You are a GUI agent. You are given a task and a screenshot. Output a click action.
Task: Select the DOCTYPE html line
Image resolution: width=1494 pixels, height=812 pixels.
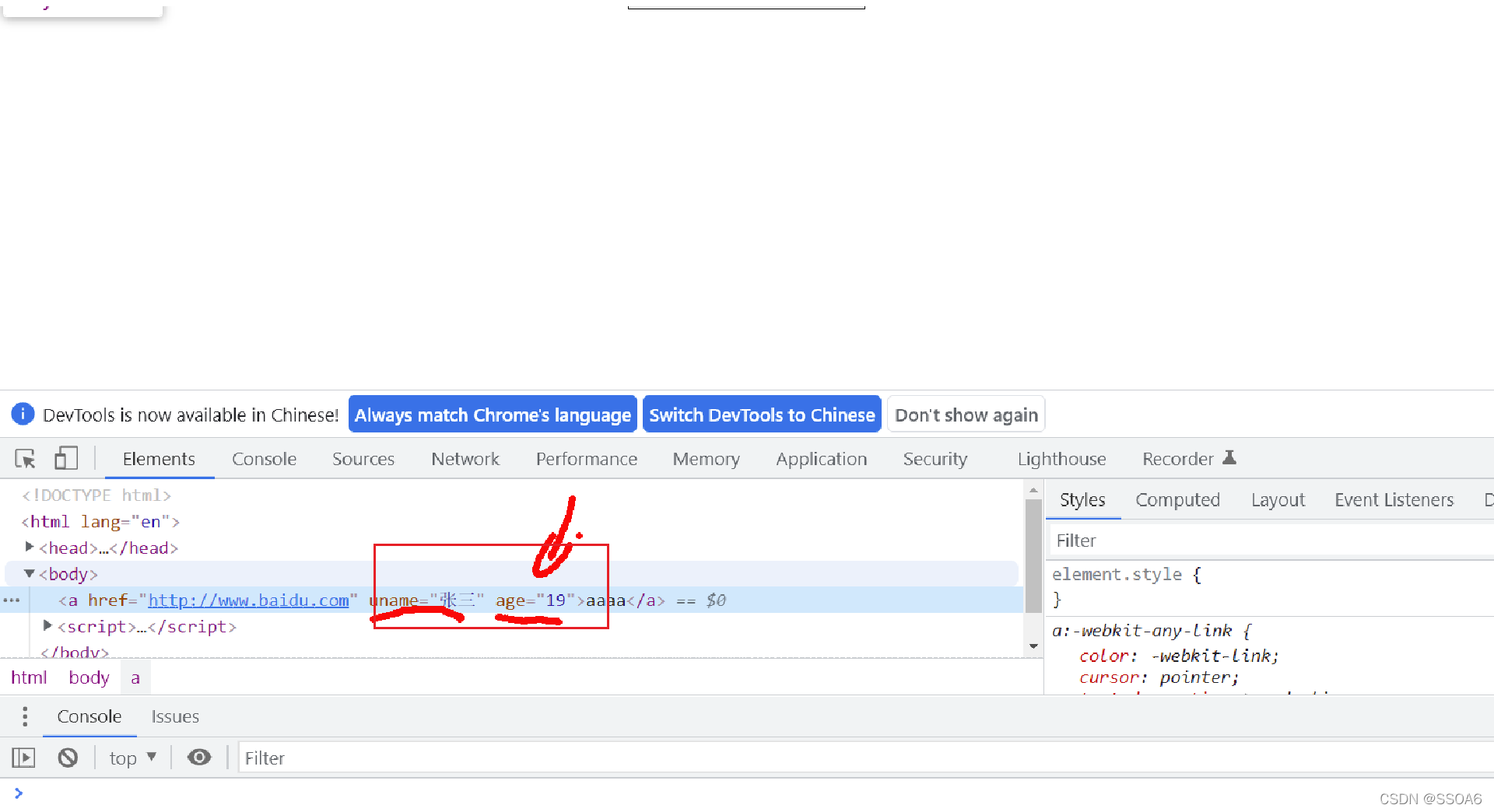coord(96,495)
